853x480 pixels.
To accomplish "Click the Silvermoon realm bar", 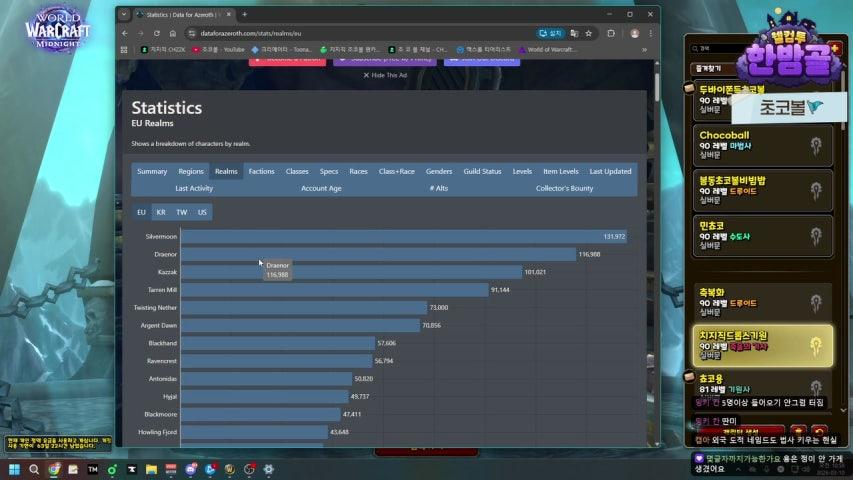I will coord(404,237).
